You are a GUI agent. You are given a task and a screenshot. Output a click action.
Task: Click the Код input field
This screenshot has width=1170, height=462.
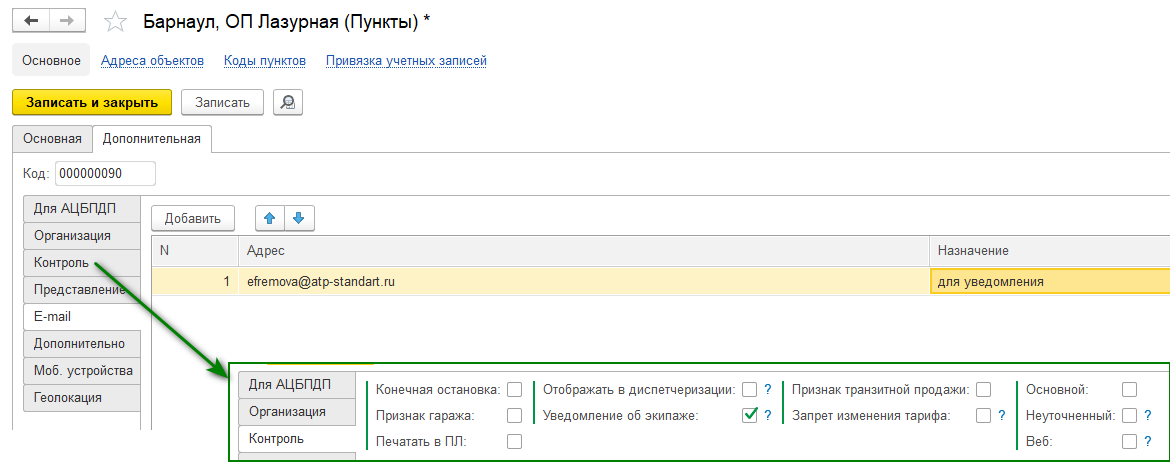coord(105,173)
